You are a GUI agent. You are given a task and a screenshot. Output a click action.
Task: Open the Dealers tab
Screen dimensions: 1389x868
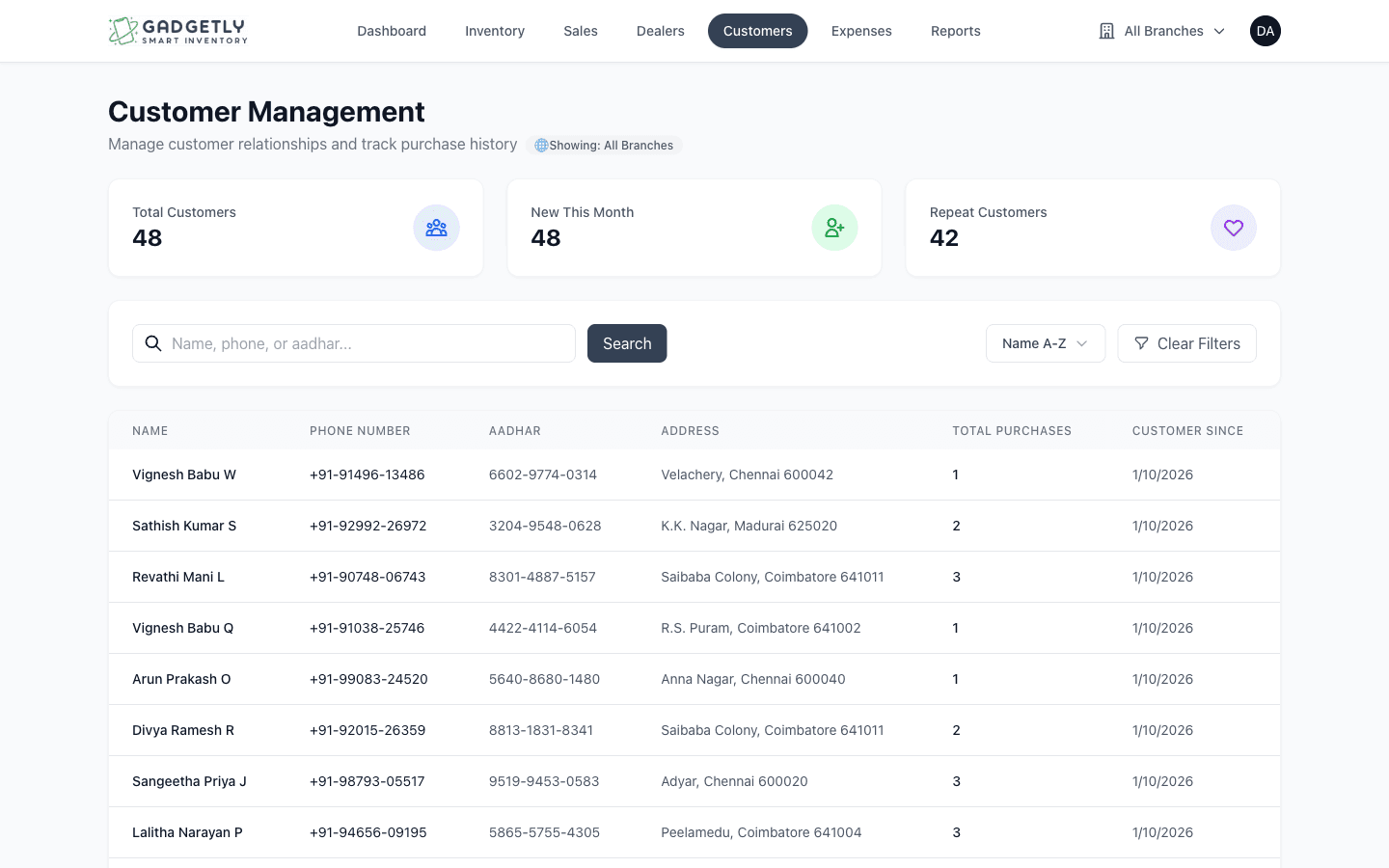tap(661, 31)
